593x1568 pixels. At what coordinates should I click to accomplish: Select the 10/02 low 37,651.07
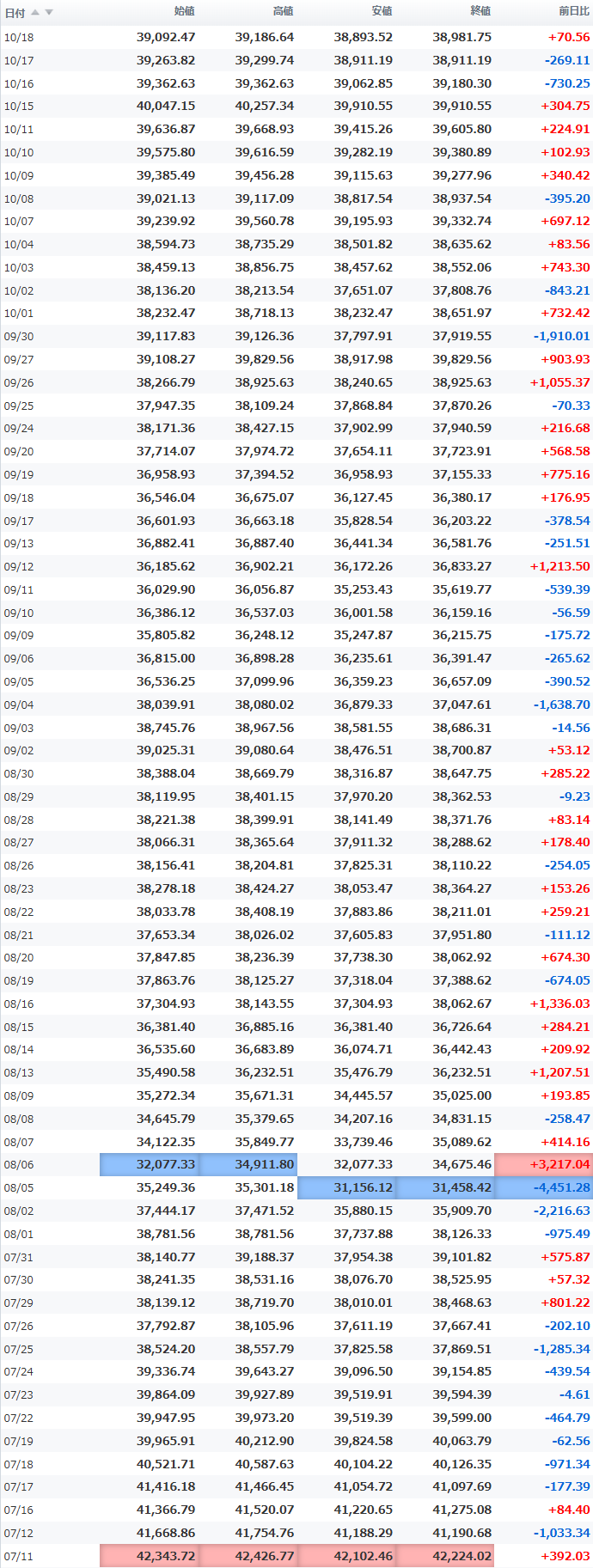coord(364,290)
